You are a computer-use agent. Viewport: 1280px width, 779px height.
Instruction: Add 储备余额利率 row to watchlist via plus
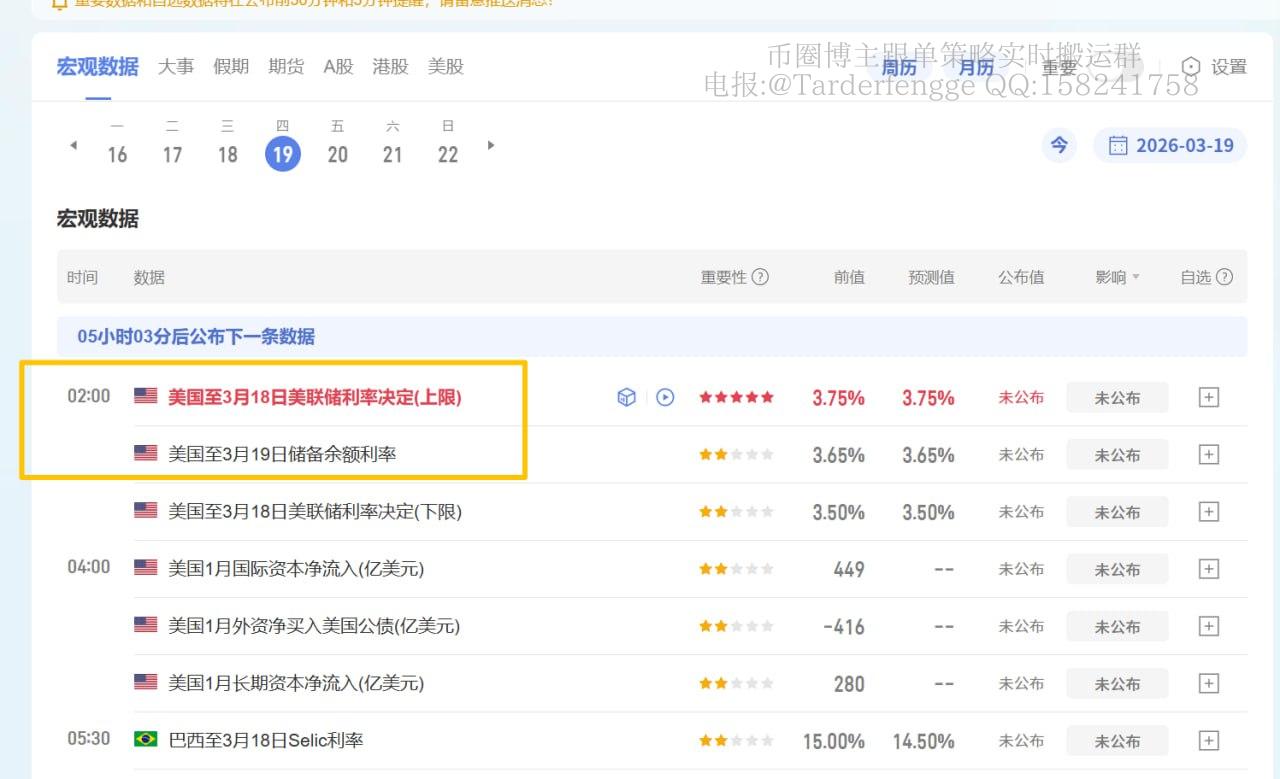[x=1208, y=455]
